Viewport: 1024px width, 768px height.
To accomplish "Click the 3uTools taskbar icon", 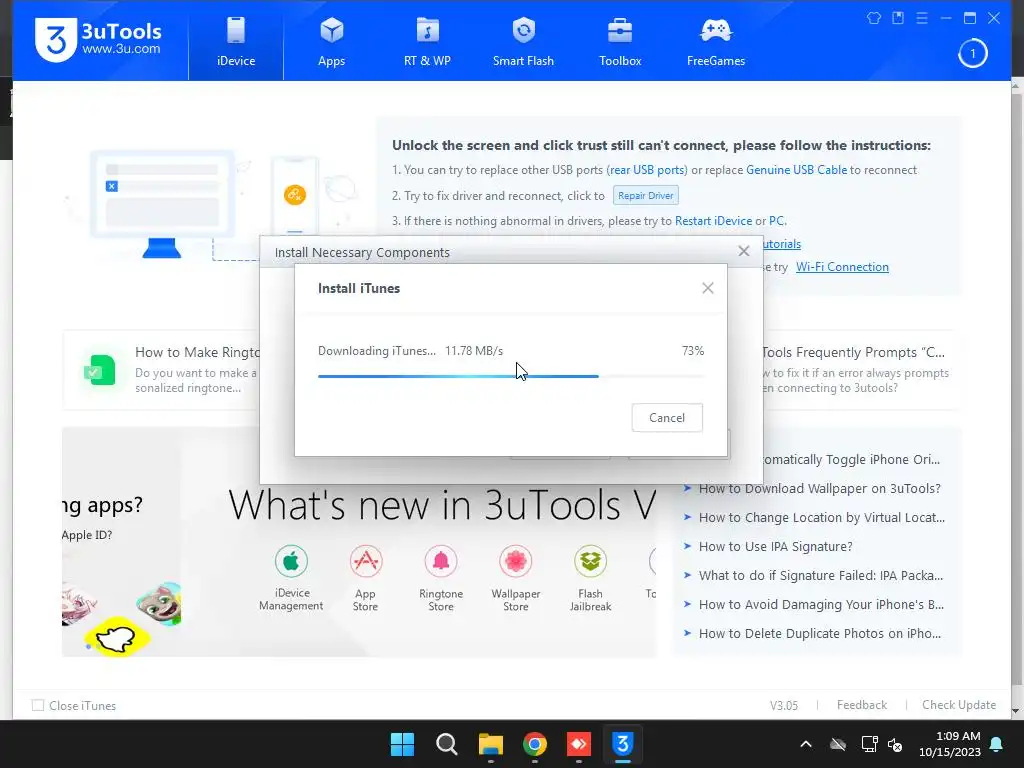I will (x=622, y=744).
